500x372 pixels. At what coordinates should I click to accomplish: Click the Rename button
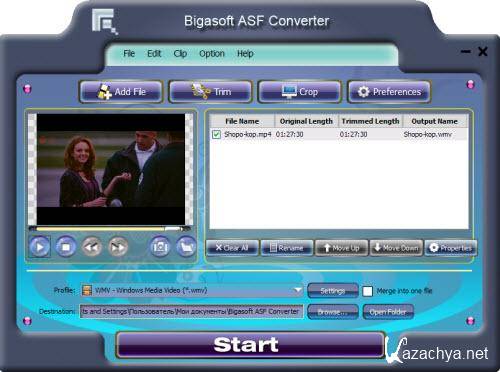pyautogui.click(x=287, y=248)
